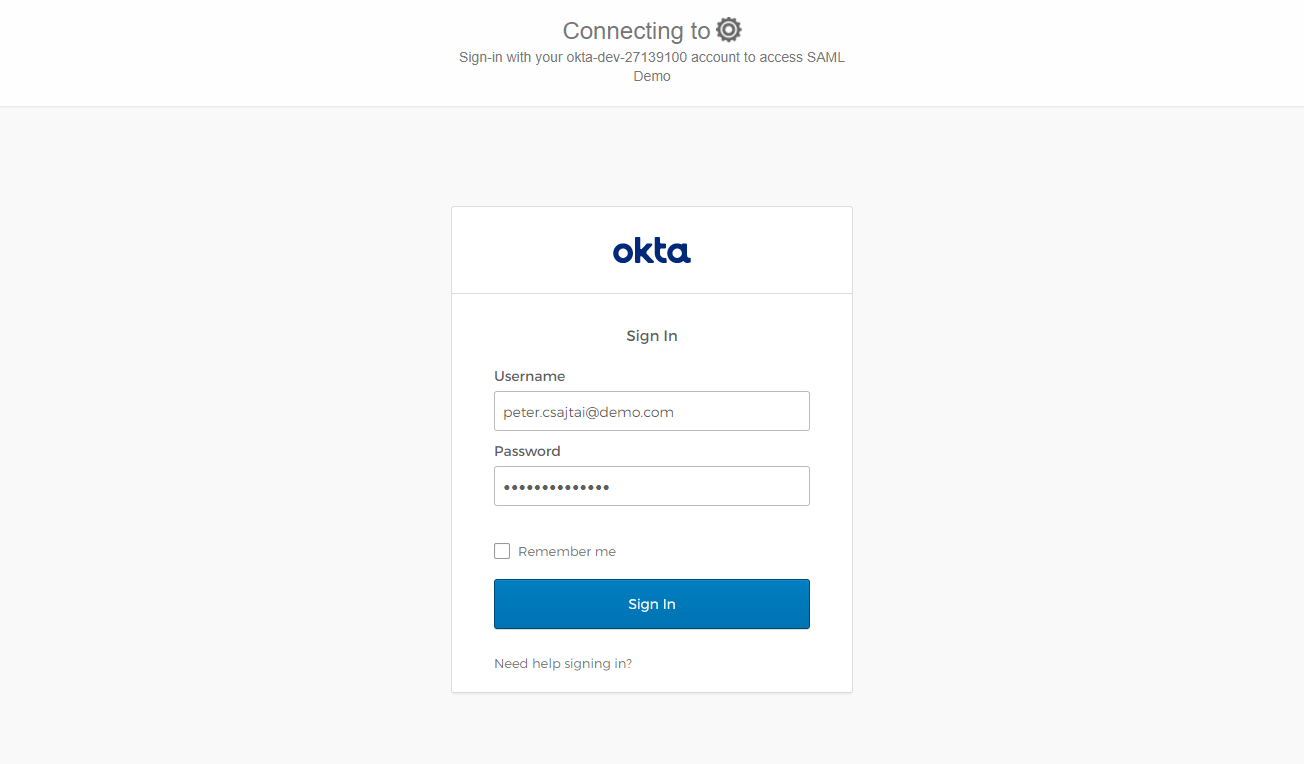The height and width of the screenshot is (764, 1304).
Task: Click the blue Sign In button
Action: click(x=652, y=604)
